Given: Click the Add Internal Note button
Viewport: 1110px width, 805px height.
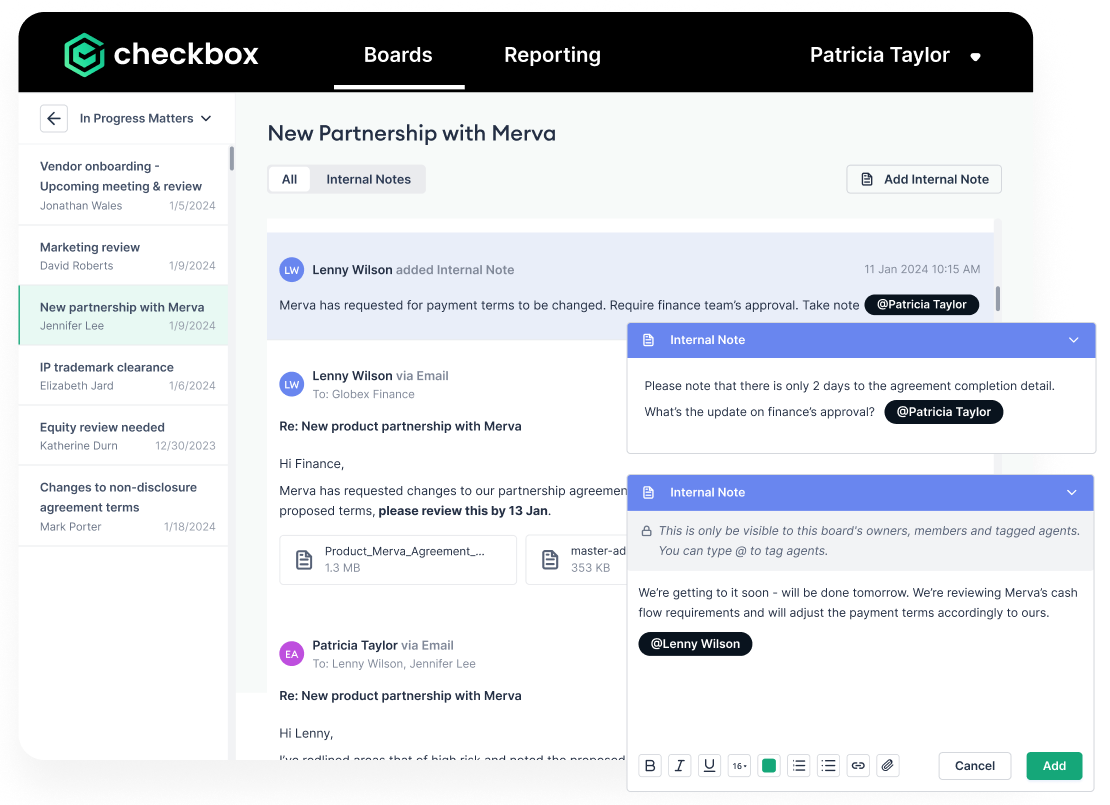Looking at the screenshot, I should click(x=924, y=179).
